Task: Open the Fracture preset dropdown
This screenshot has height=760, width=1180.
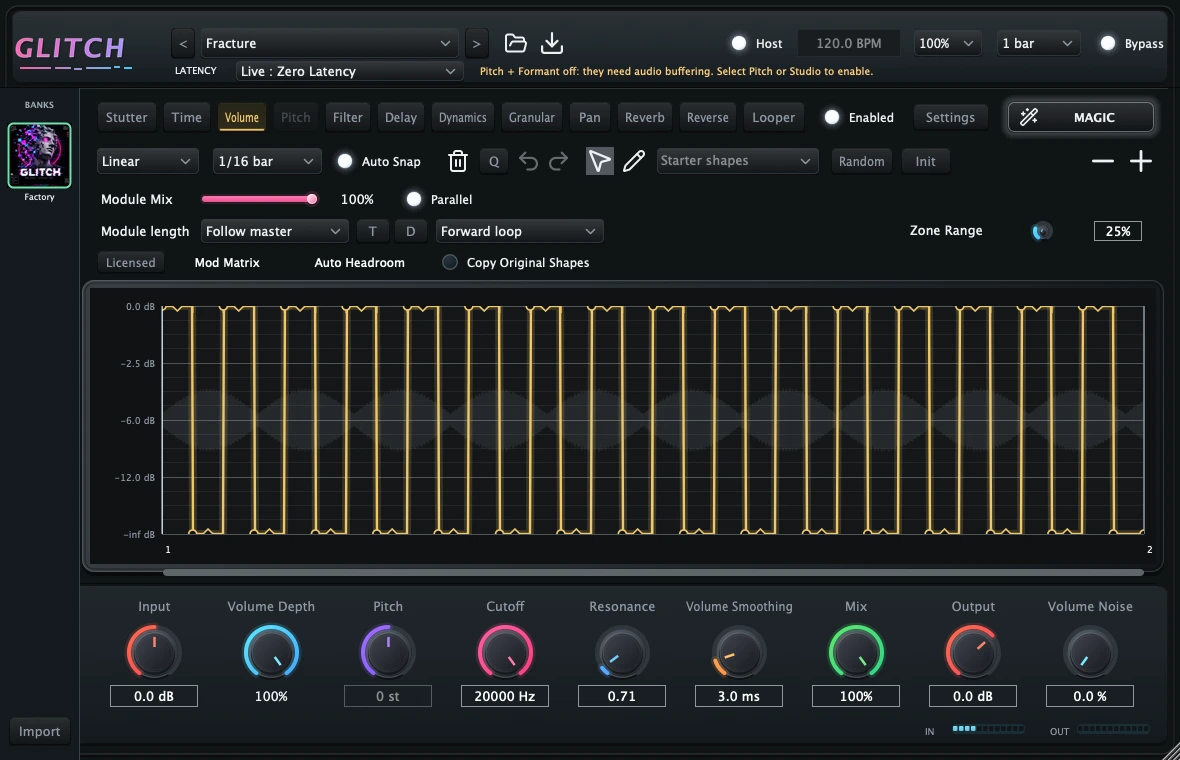Action: 328,44
